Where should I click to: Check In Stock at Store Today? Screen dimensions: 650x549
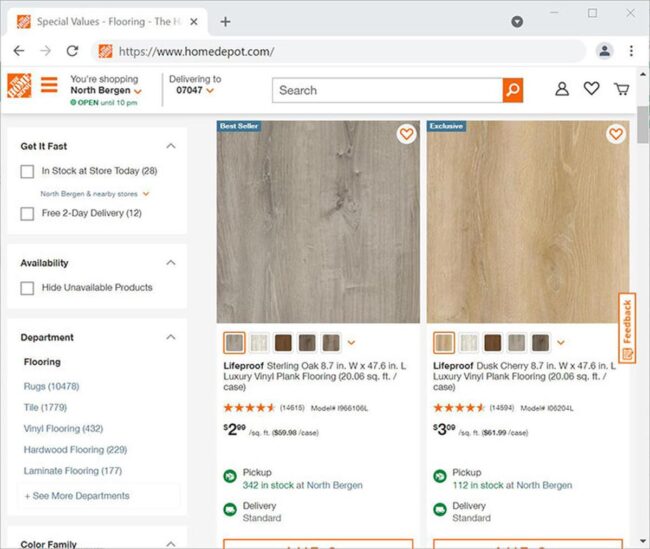pos(27,171)
